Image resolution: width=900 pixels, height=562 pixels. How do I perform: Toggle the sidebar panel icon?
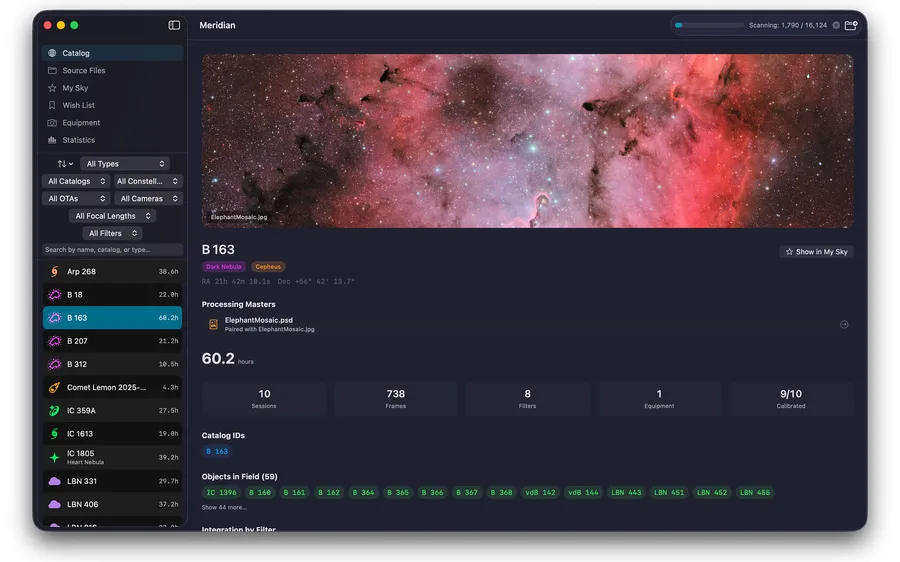174,25
